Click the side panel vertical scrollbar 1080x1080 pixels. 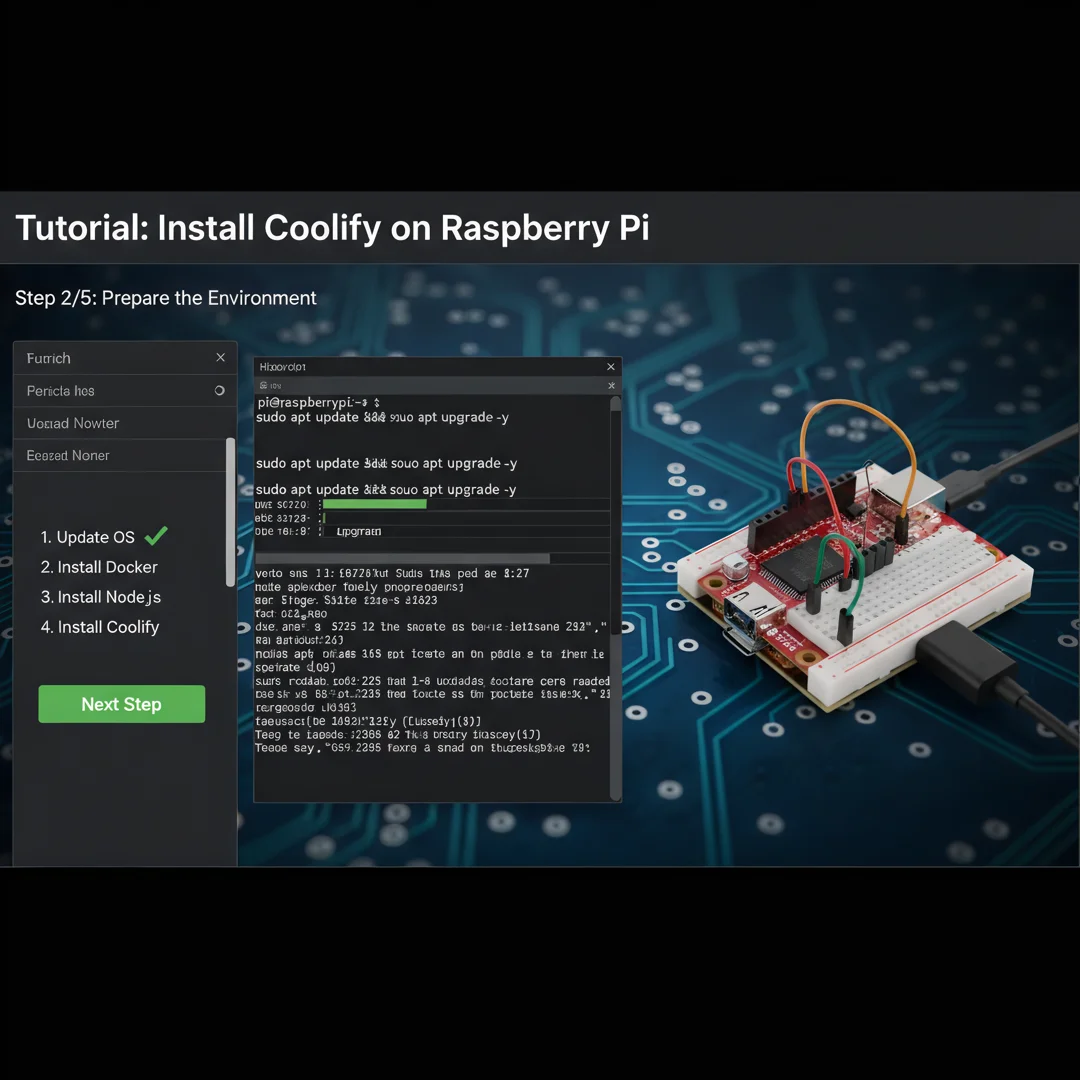pos(231,512)
